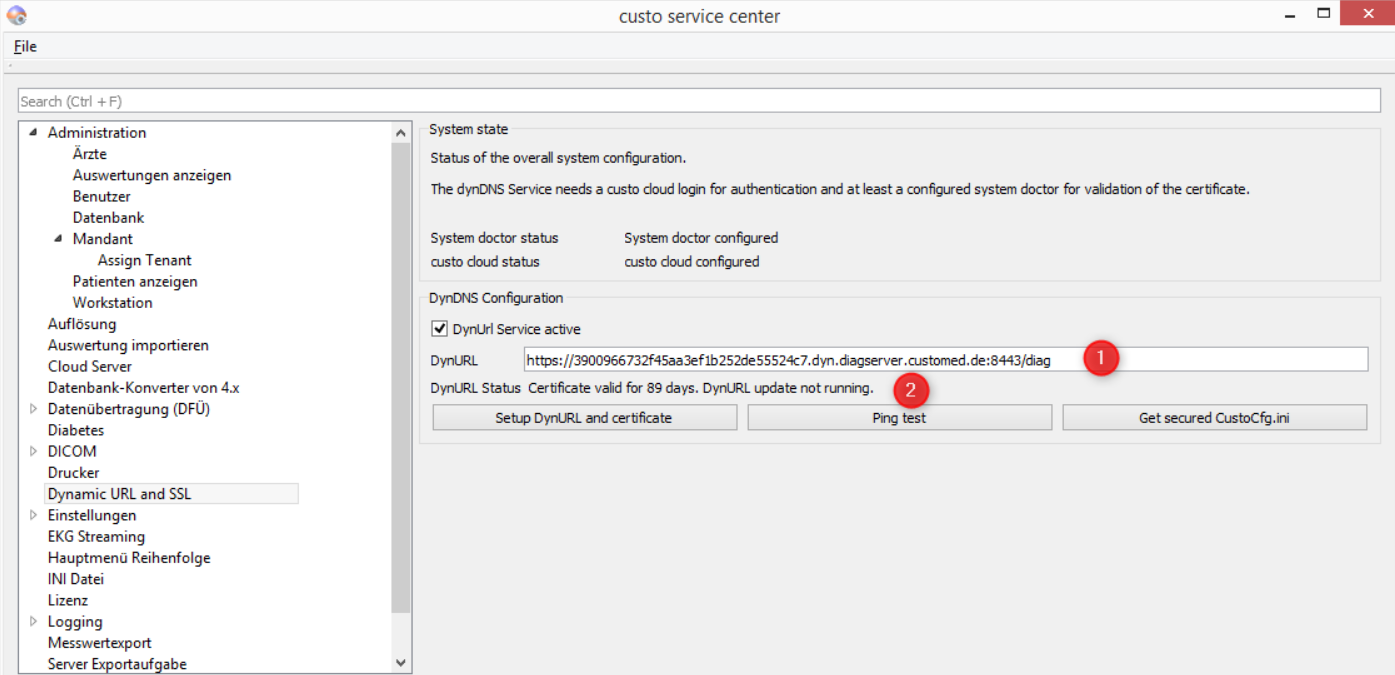Open Datenbank-Konverter von 4.x item
Screen dimensions: 1395x675
coord(143,387)
